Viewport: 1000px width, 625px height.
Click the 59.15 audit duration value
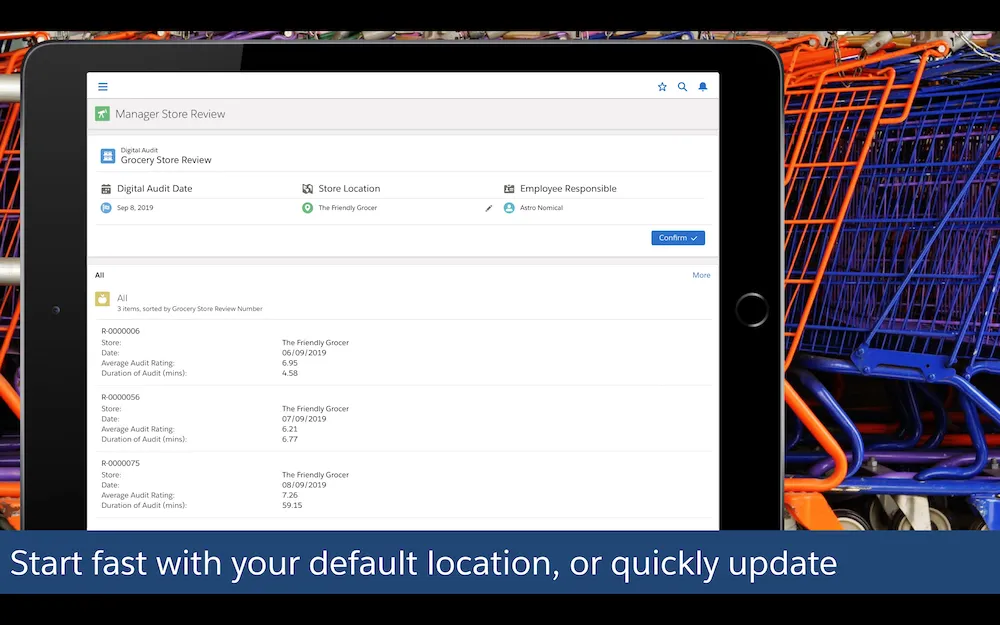[292, 505]
